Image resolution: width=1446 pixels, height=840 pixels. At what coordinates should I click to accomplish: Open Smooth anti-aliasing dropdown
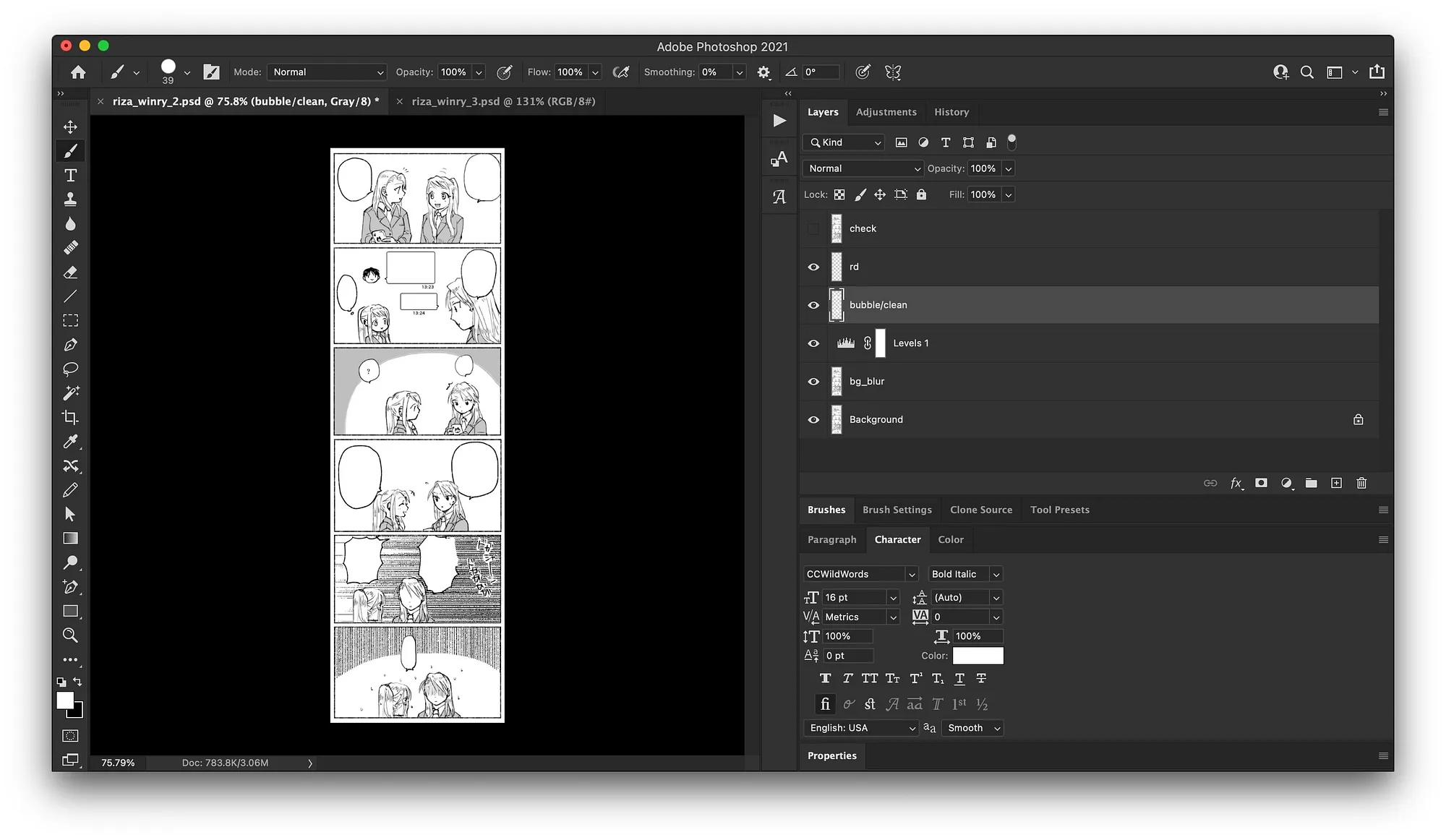pos(974,728)
